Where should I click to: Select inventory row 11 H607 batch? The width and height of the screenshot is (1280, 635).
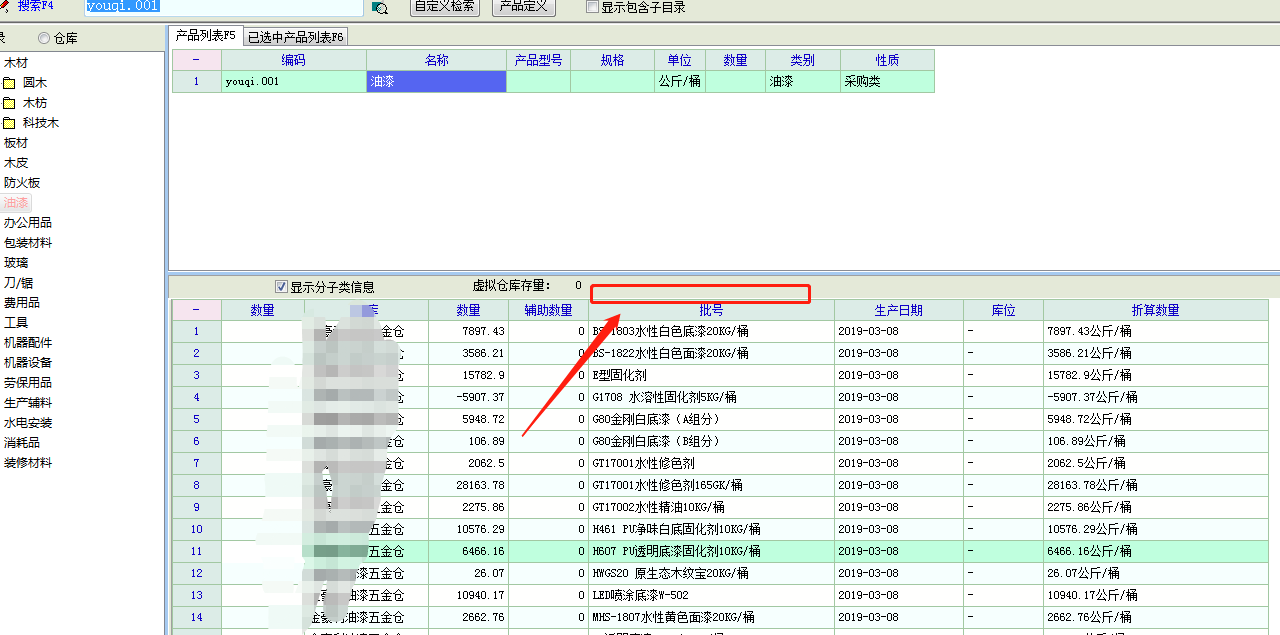tap(710, 551)
